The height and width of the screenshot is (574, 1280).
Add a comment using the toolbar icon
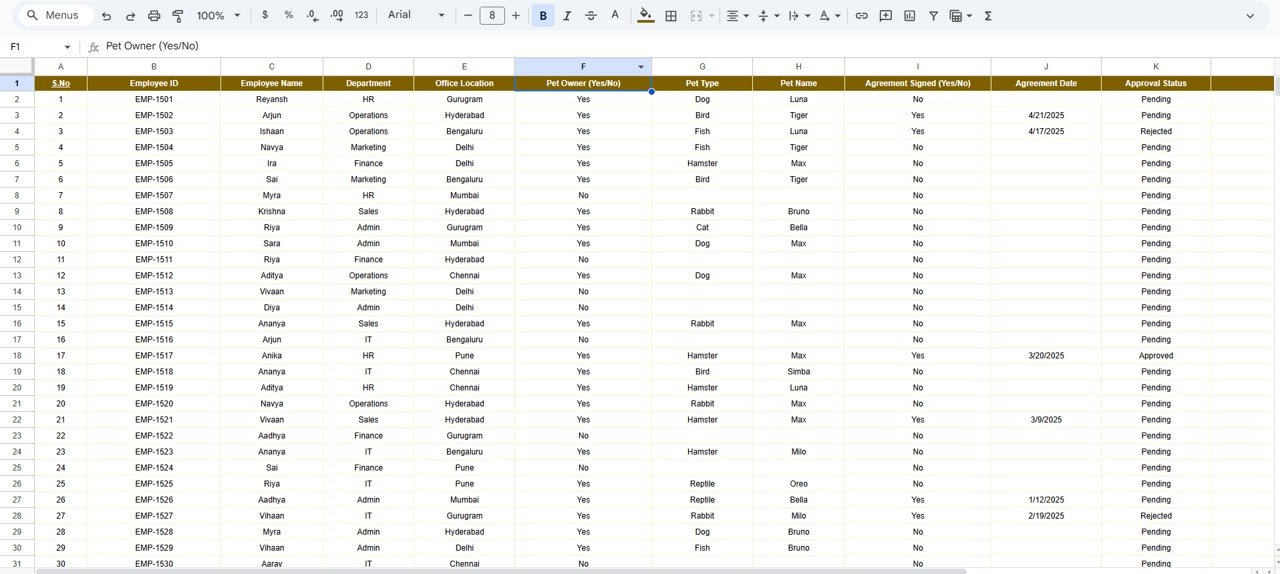884,16
